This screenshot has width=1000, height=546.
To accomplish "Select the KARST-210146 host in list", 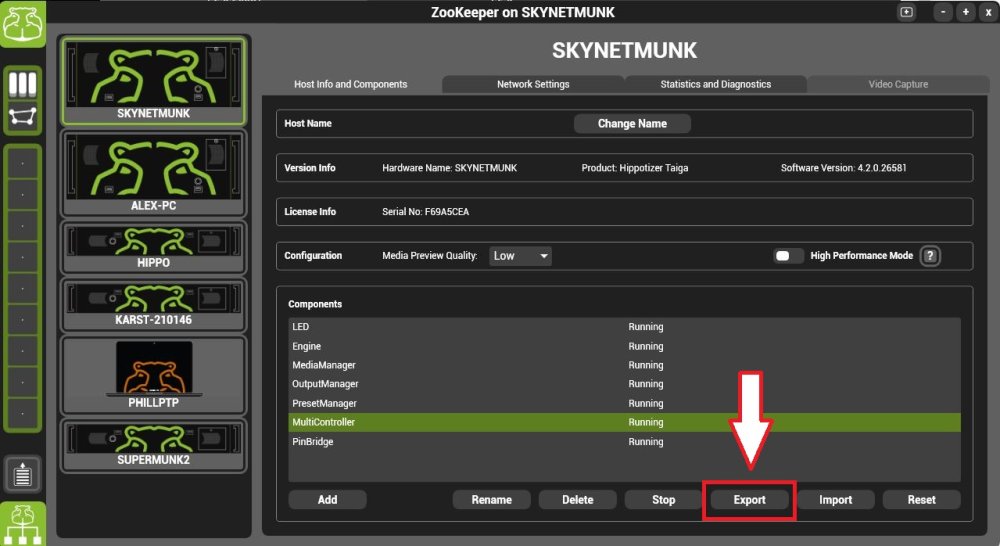I will pyautogui.click(x=153, y=304).
